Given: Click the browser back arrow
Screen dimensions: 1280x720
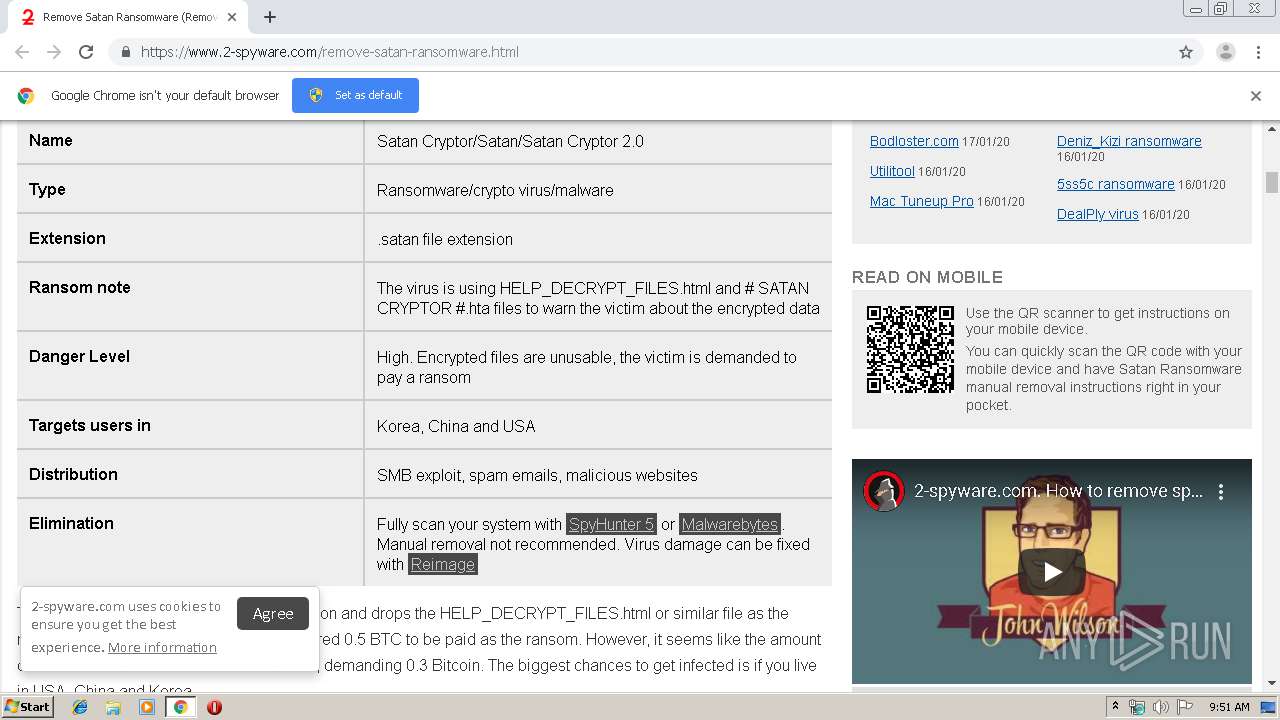Looking at the screenshot, I should coord(22,52).
